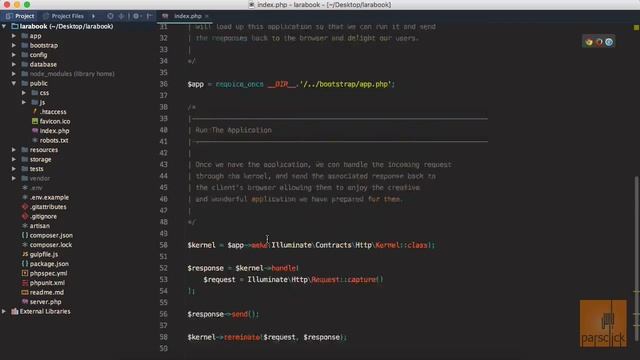Select package.json file
Screen dimensions: 640x360
(x=49, y=264)
